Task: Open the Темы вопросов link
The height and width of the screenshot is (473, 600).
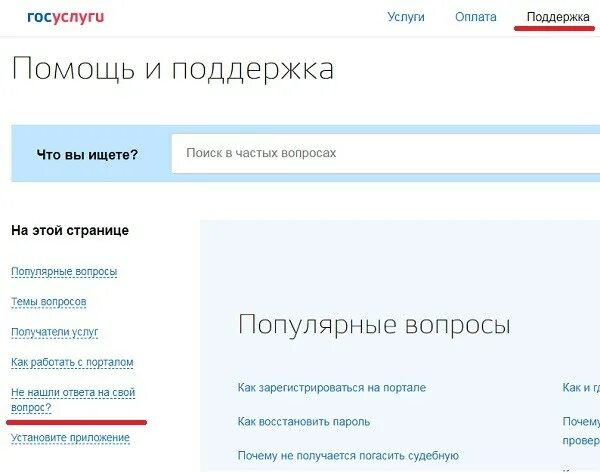Action: pyautogui.click(x=49, y=302)
